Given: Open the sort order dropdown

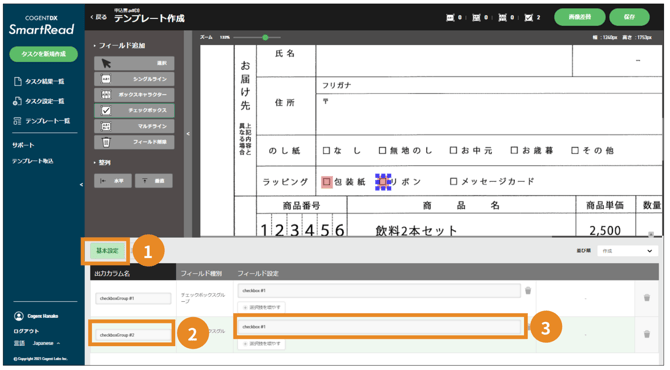Looking at the screenshot, I should [627, 251].
